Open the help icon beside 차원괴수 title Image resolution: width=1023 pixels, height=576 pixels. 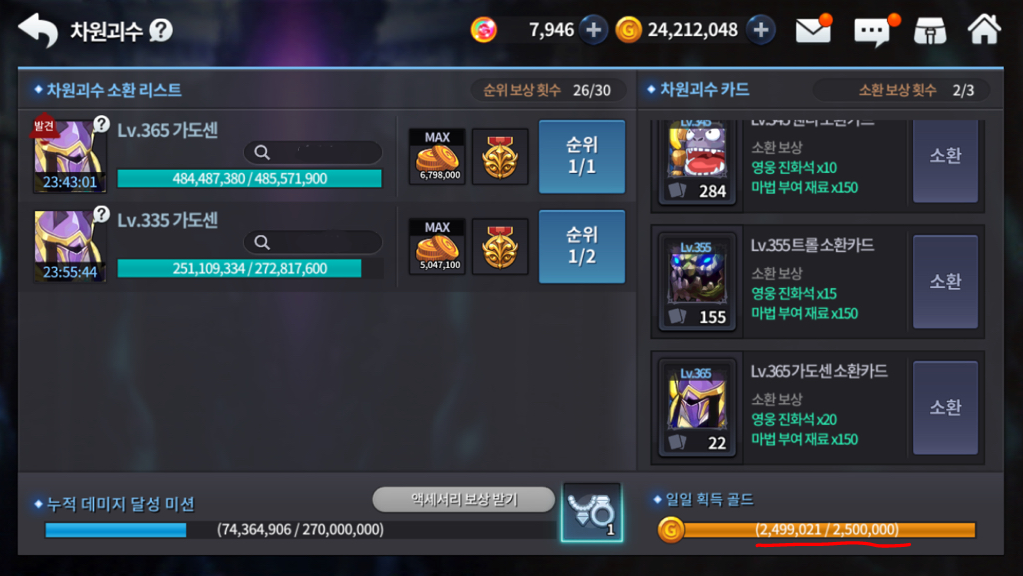(x=160, y=30)
